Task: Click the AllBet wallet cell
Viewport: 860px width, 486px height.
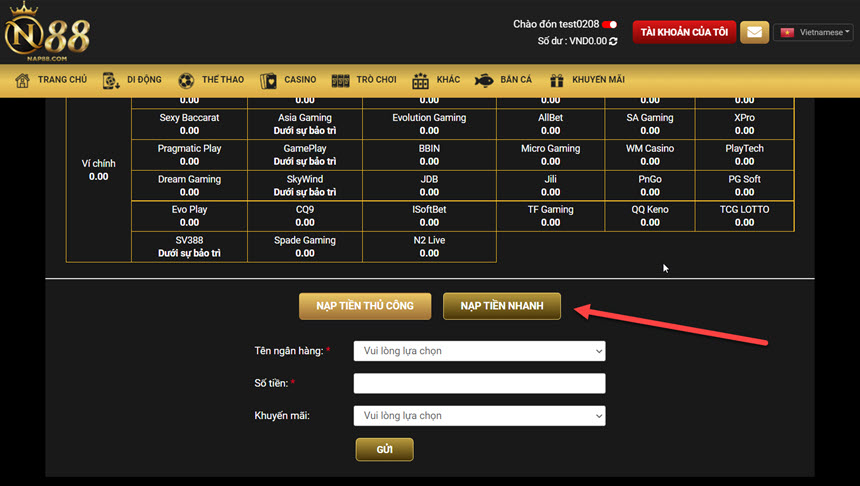Action: coord(550,124)
